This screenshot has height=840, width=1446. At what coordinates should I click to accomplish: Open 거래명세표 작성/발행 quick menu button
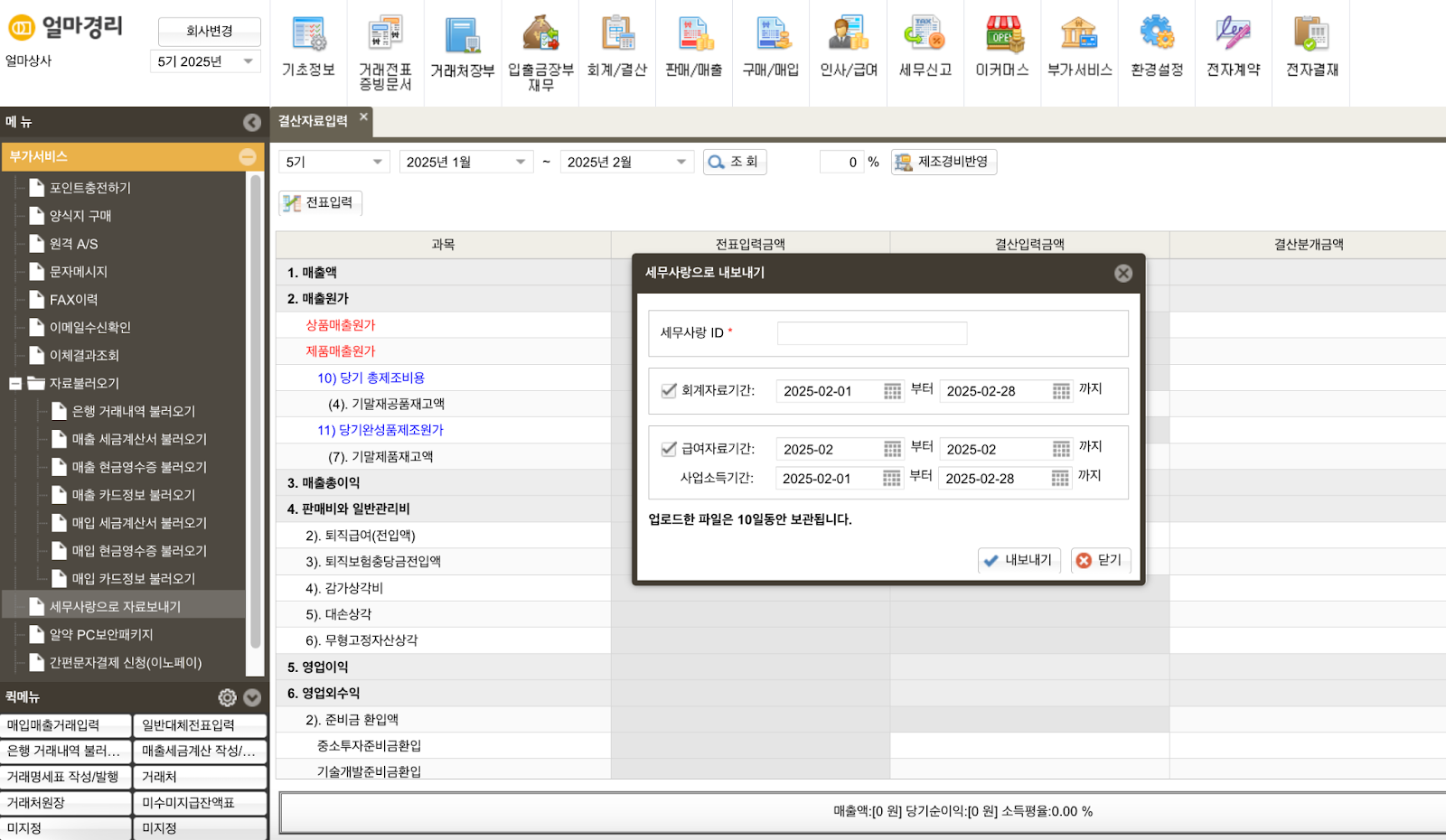(65, 777)
